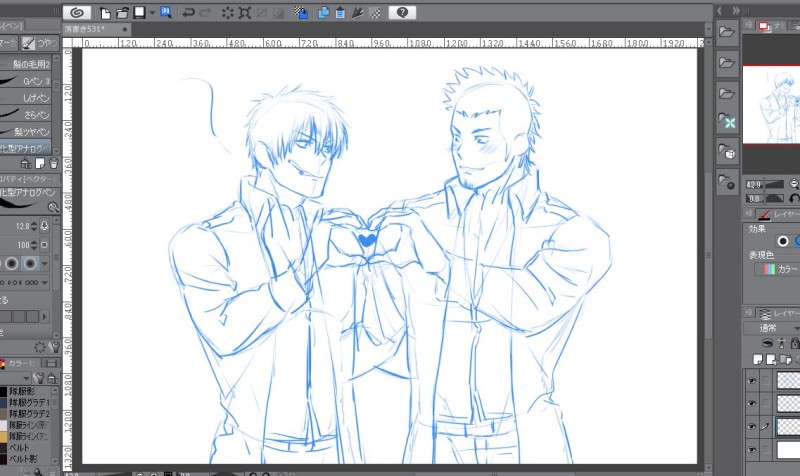Click the blue copy layers icon
800x476 pixels.
pyautogui.click(x=323, y=13)
